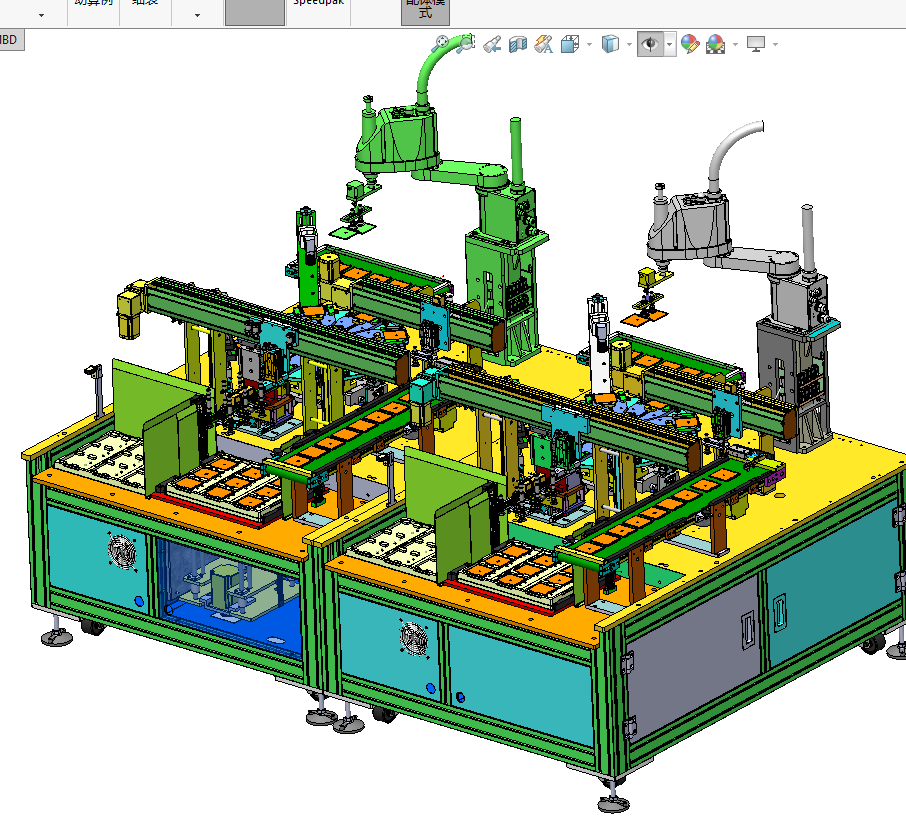
Task: Click the View Settings monitor icon
Action: (756, 44)
